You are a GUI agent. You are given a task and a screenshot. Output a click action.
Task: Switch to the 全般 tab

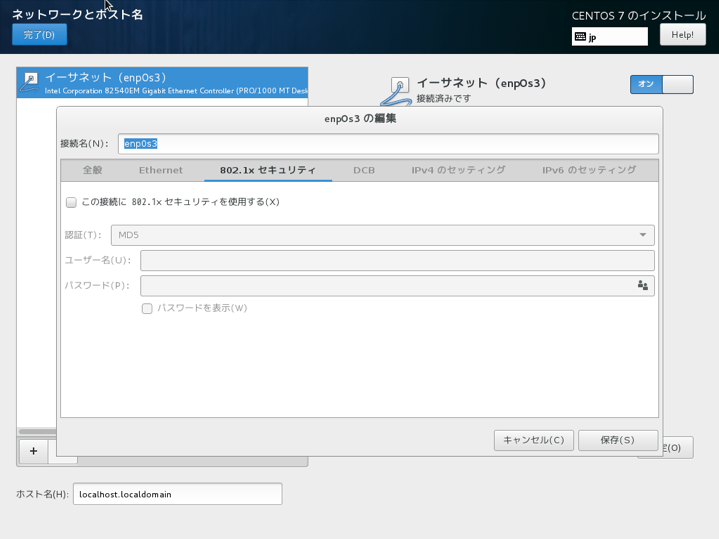point(92,170)
